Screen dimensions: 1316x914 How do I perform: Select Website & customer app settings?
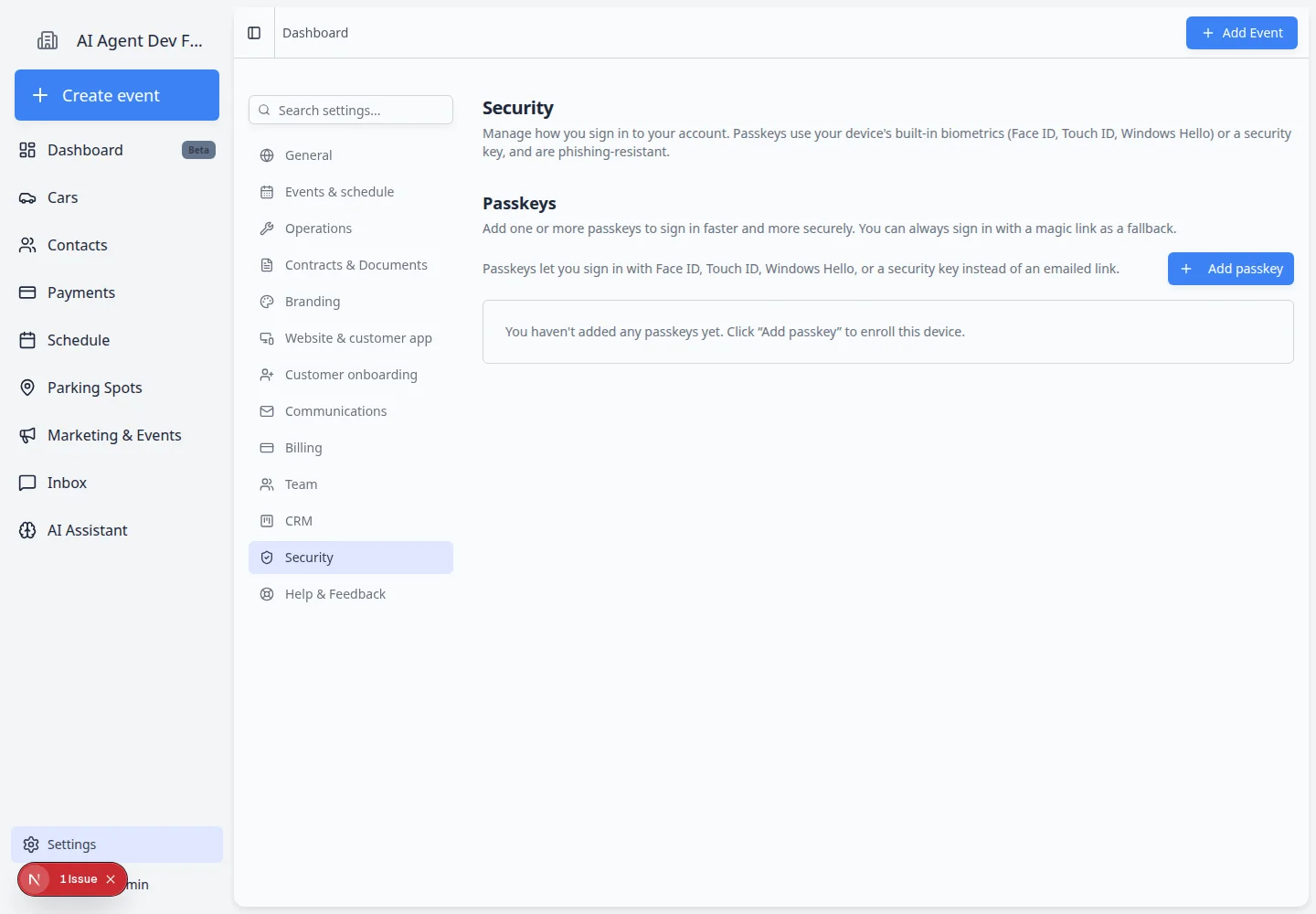tap(351, 338)
